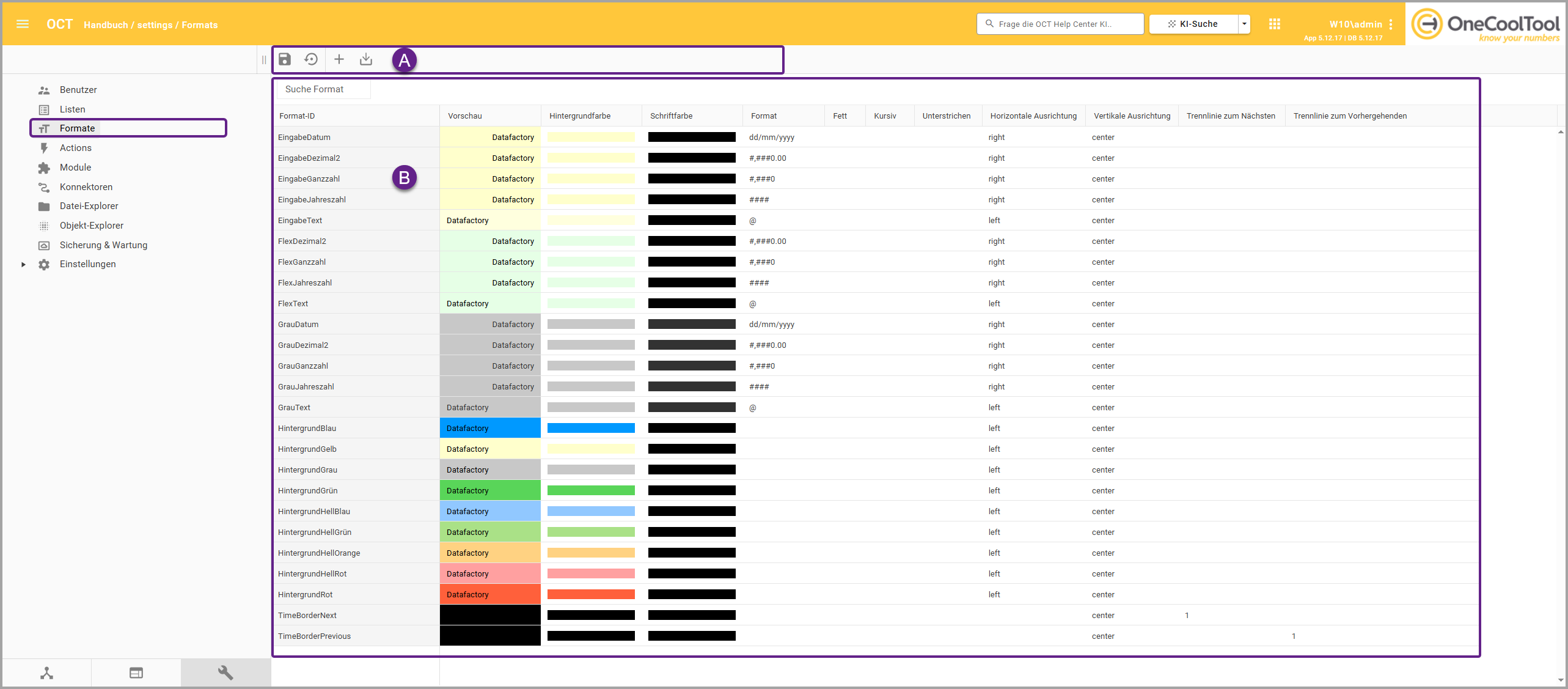Expand the Einstellungen tree node
Viewport: 1568px width, 689px height.
pyautogui.click(x=23, y=265)
